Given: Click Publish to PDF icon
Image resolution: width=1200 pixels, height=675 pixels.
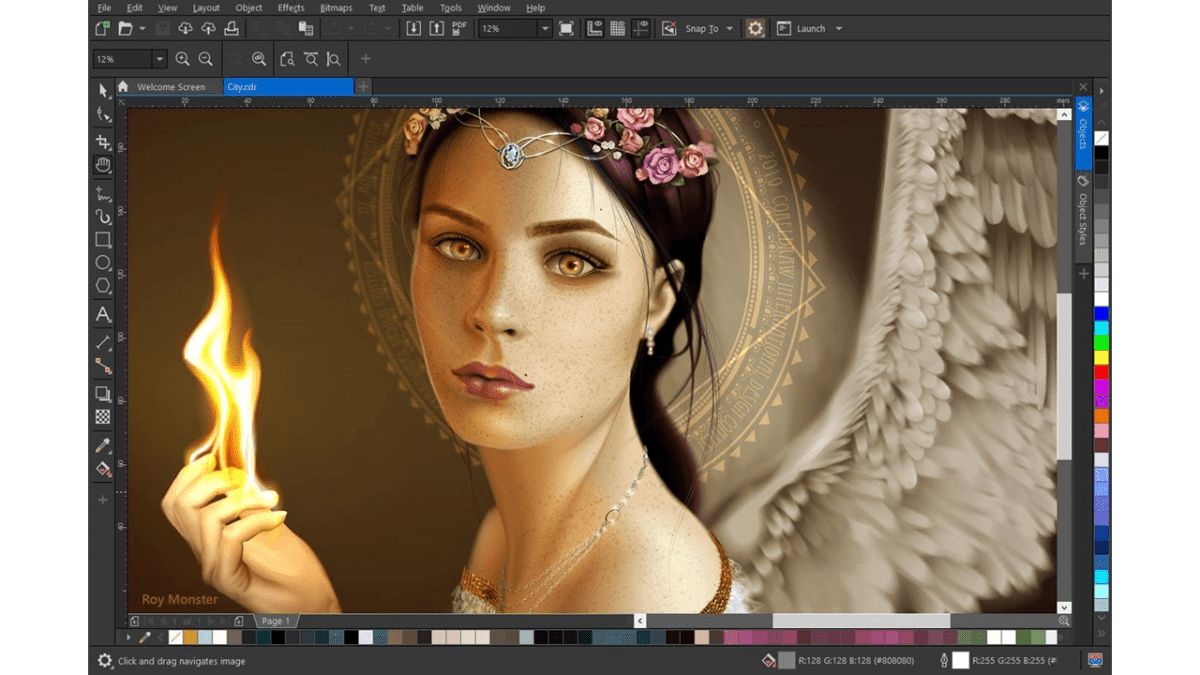Looking at the screenshot, I should pyautogui.click(x=459, y=29).
